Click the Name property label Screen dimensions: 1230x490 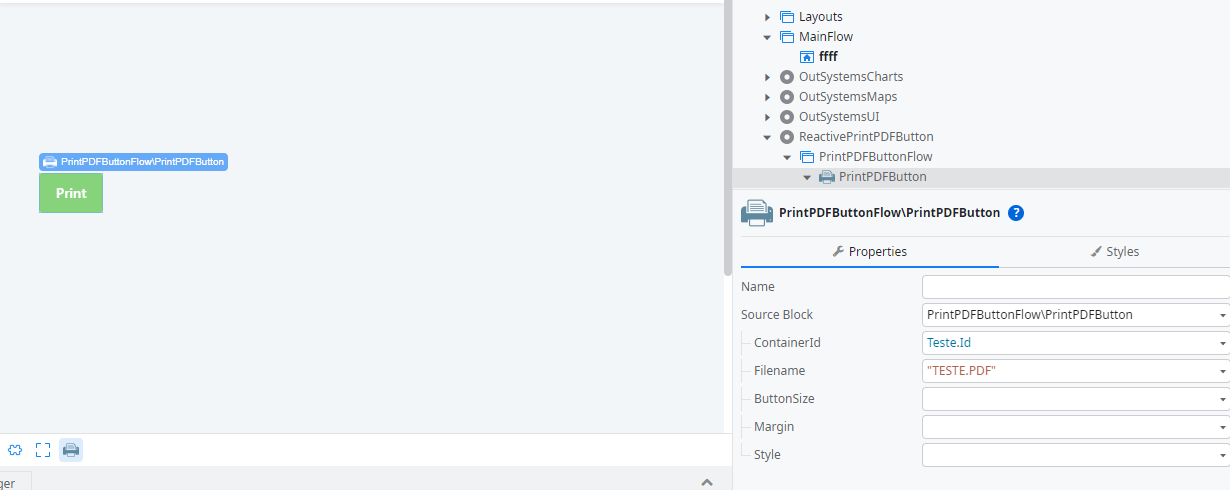tap(758, 287)
